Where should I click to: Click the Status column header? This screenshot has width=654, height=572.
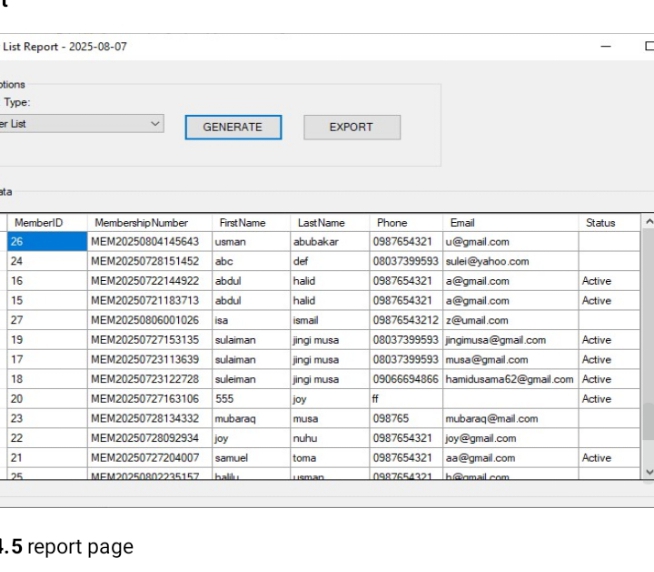tap(600, 223)
